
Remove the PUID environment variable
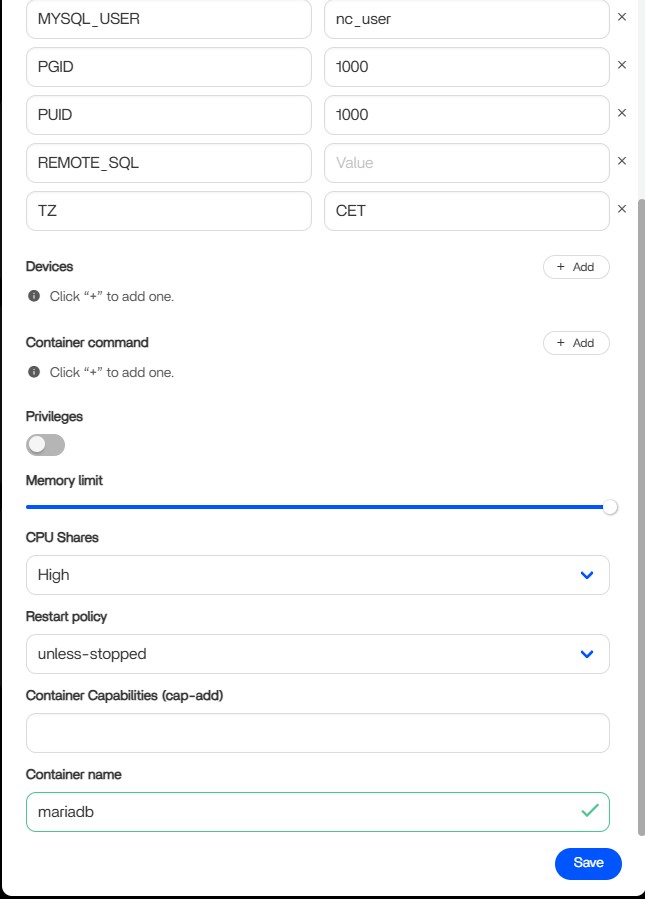(621, 113)
